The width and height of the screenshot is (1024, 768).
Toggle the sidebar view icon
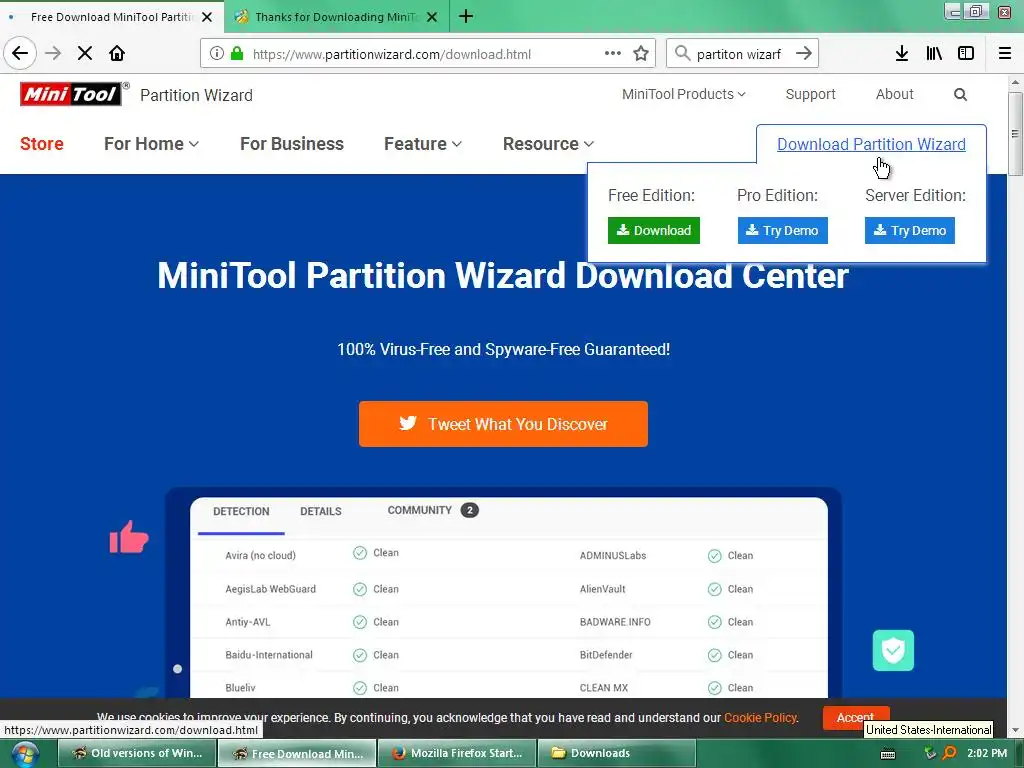pyautogui.click(x=966, y=54)
